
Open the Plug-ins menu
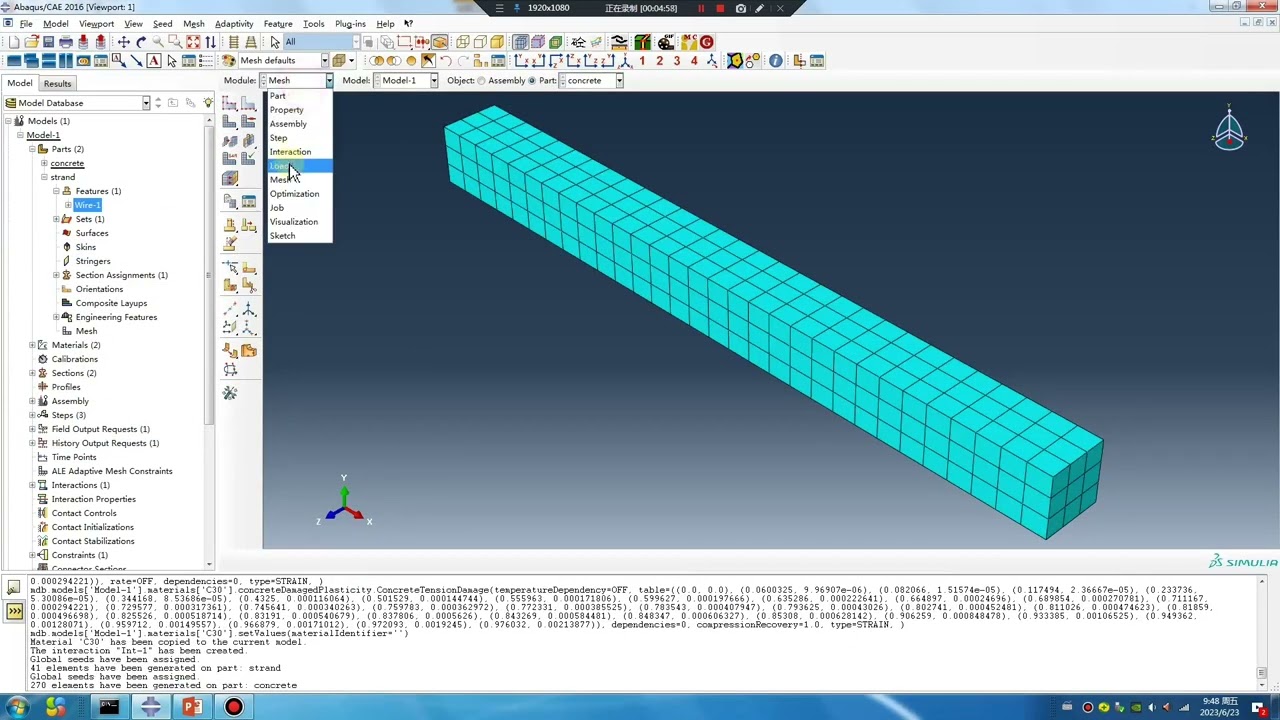350,23
